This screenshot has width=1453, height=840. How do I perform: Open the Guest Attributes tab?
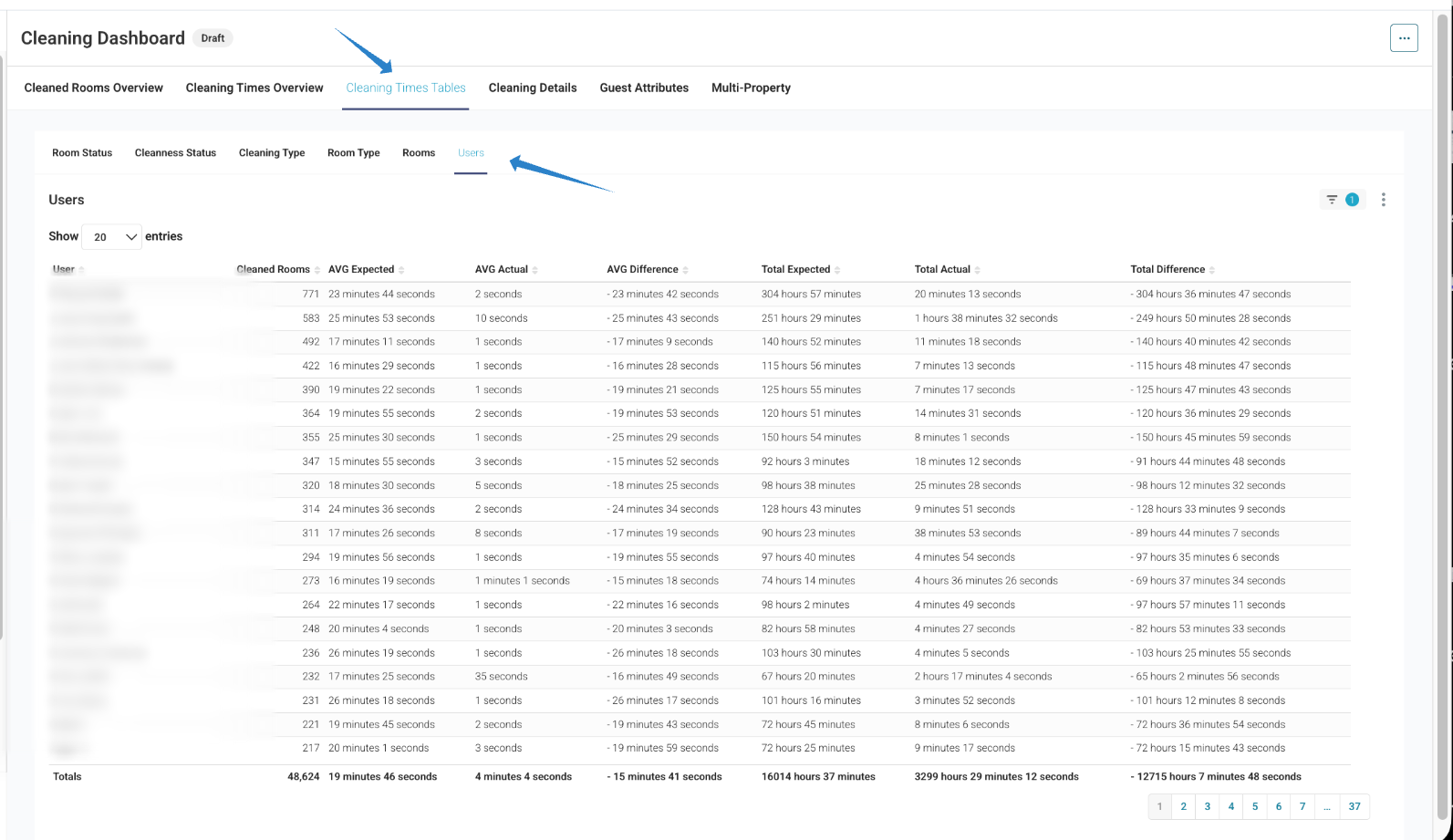pos(644,88)
